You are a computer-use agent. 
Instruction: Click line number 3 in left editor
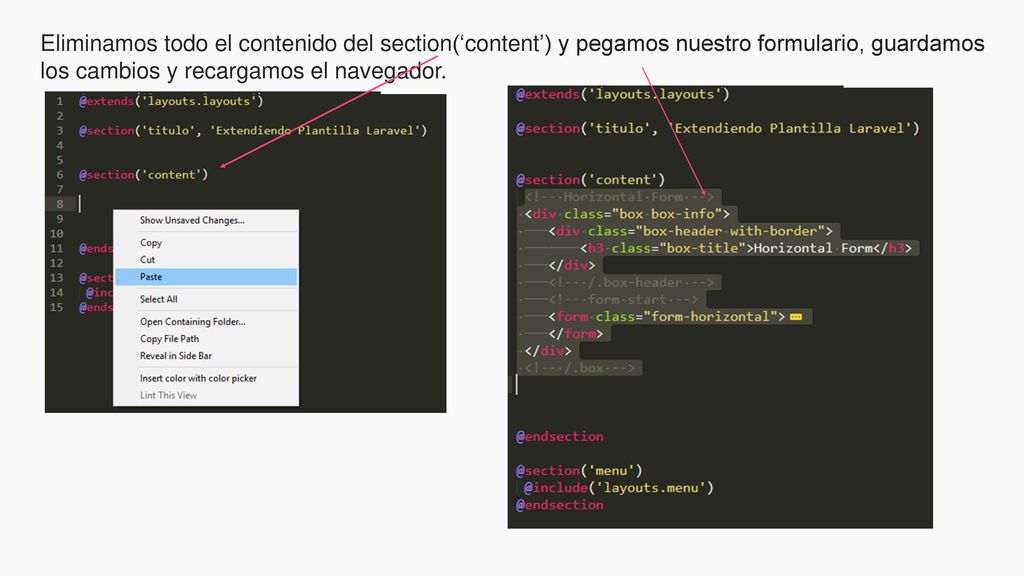pos(59,131)
